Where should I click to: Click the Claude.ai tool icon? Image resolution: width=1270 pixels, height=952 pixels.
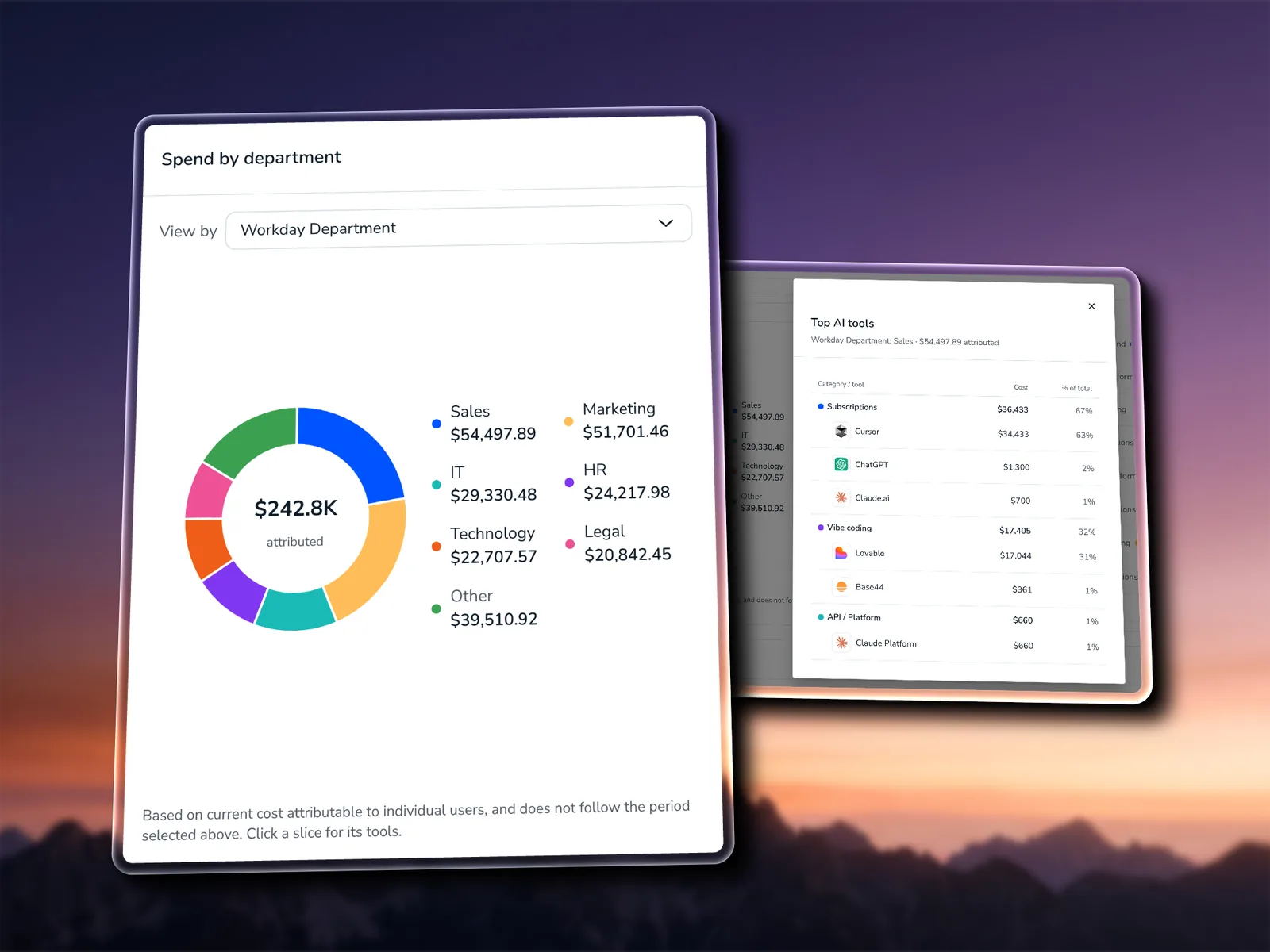pos(841,497)
